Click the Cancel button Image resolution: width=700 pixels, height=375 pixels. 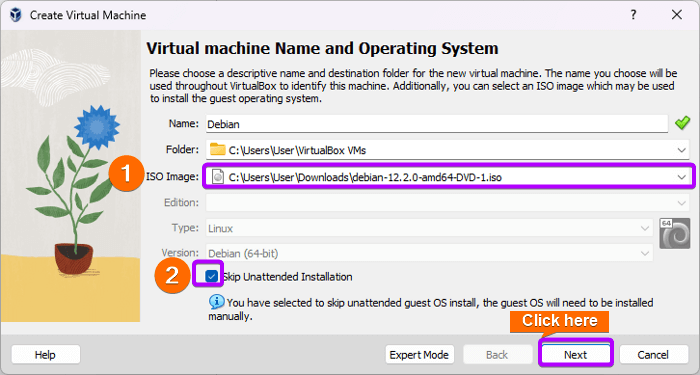pos(653,354)
